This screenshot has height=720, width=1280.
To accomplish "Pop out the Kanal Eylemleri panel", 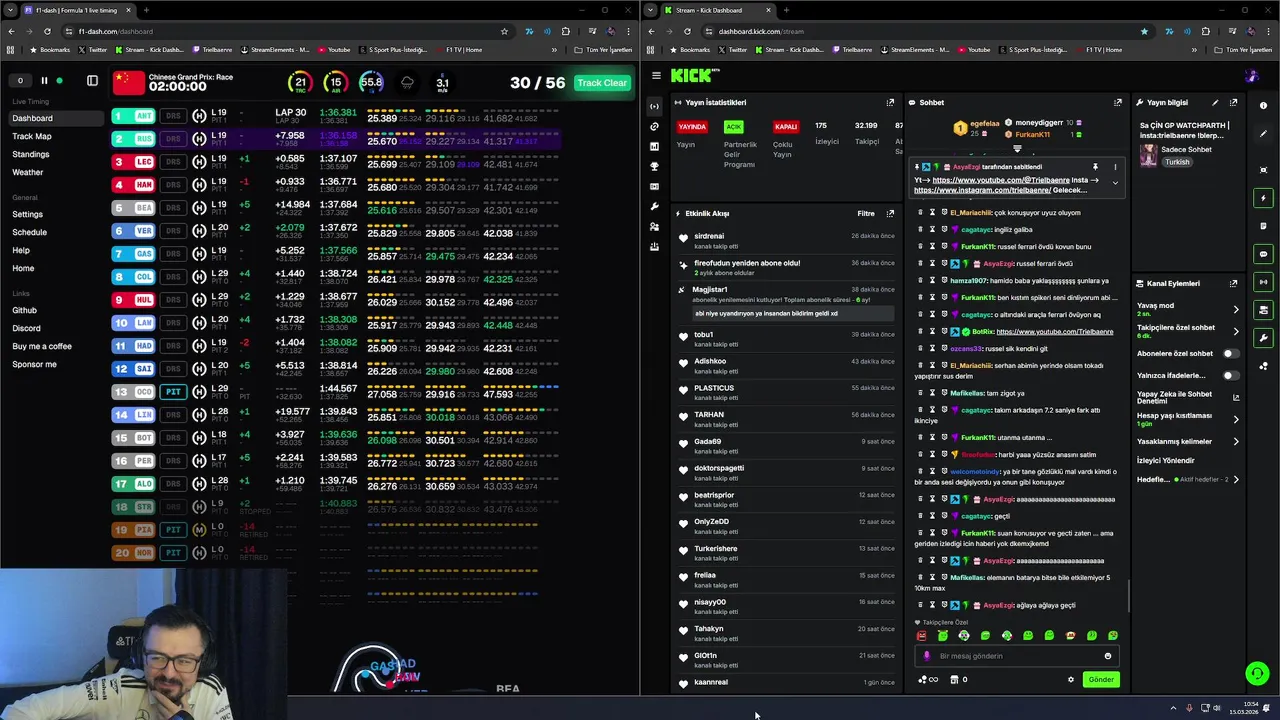I will pos(1233,283).
